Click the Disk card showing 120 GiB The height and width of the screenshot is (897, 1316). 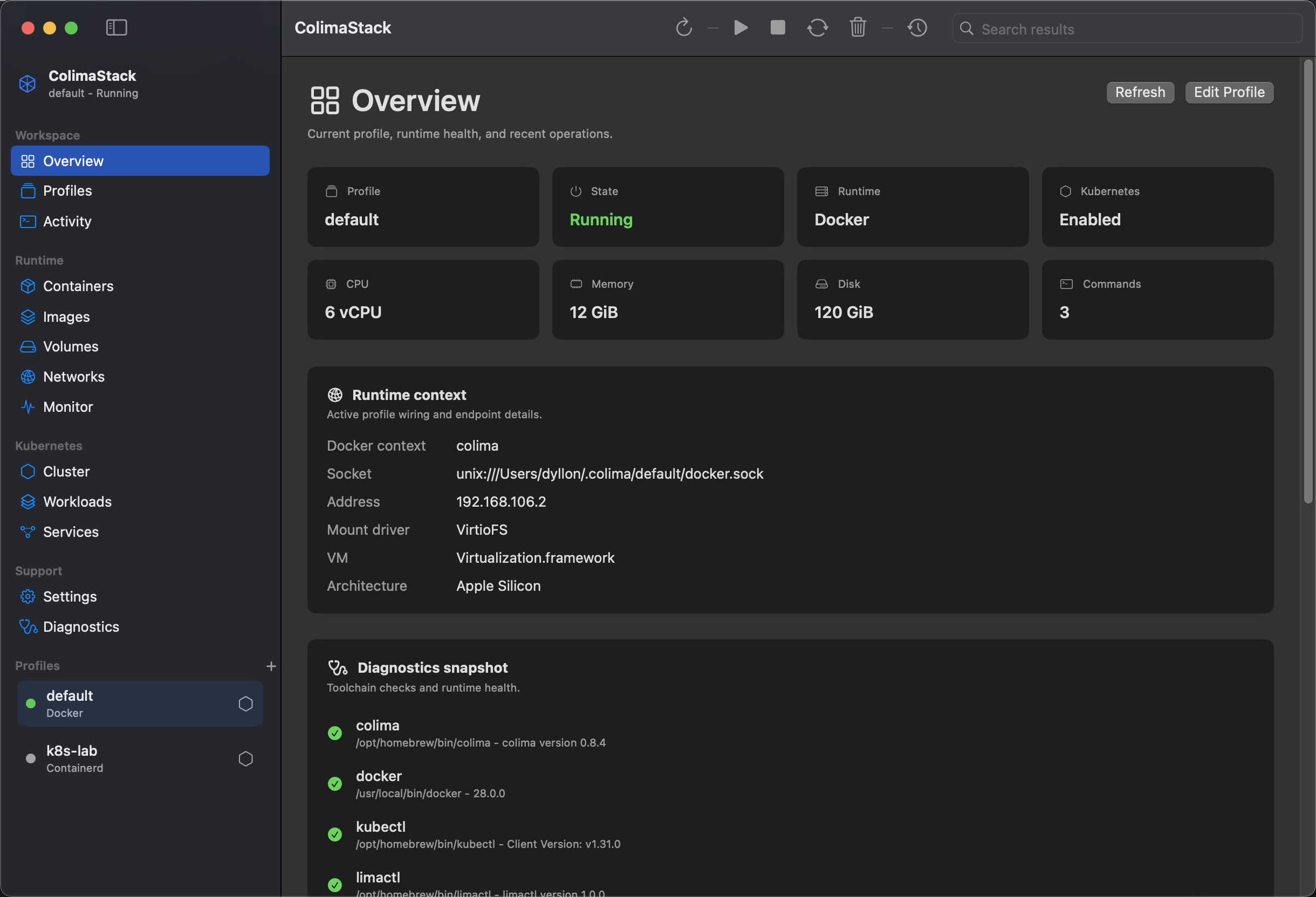click(x=912, y=300)
